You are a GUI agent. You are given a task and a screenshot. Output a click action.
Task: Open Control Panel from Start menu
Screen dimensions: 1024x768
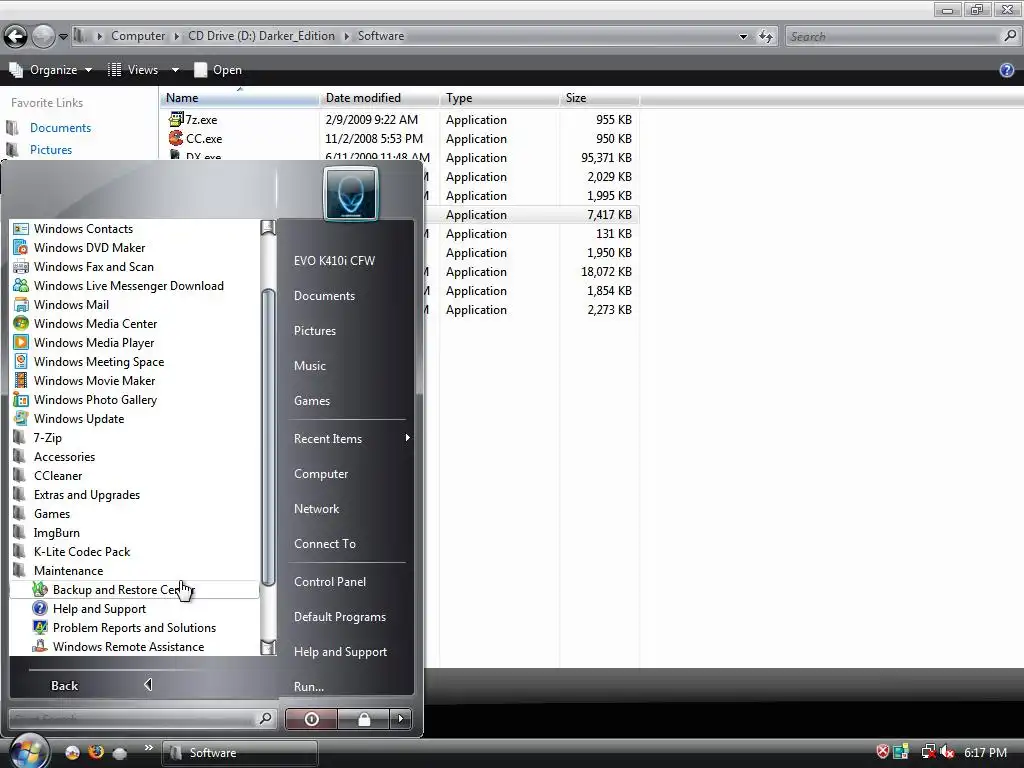(x=330, y=581)
